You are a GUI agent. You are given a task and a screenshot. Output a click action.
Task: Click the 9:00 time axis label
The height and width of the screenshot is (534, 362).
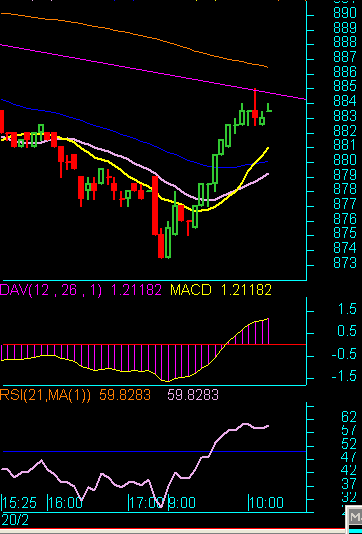pos(182,503)
